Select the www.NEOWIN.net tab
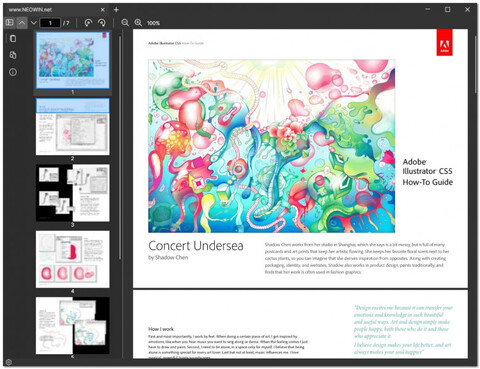Image resolution: width=480 pixels, height=369 pixels. point(57,10)
